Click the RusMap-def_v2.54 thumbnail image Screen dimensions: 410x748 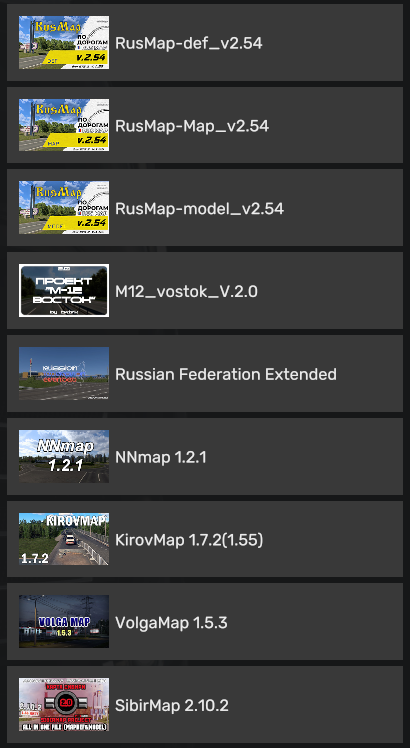click(x=64, y=42)
